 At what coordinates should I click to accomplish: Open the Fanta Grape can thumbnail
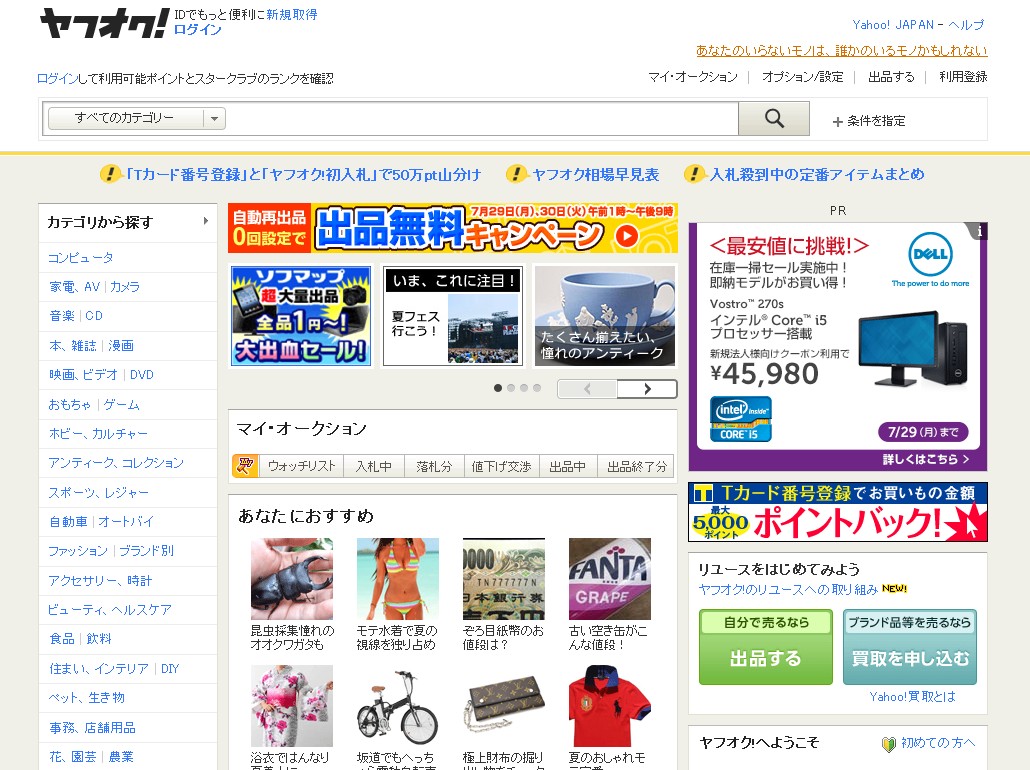[610, 579]
